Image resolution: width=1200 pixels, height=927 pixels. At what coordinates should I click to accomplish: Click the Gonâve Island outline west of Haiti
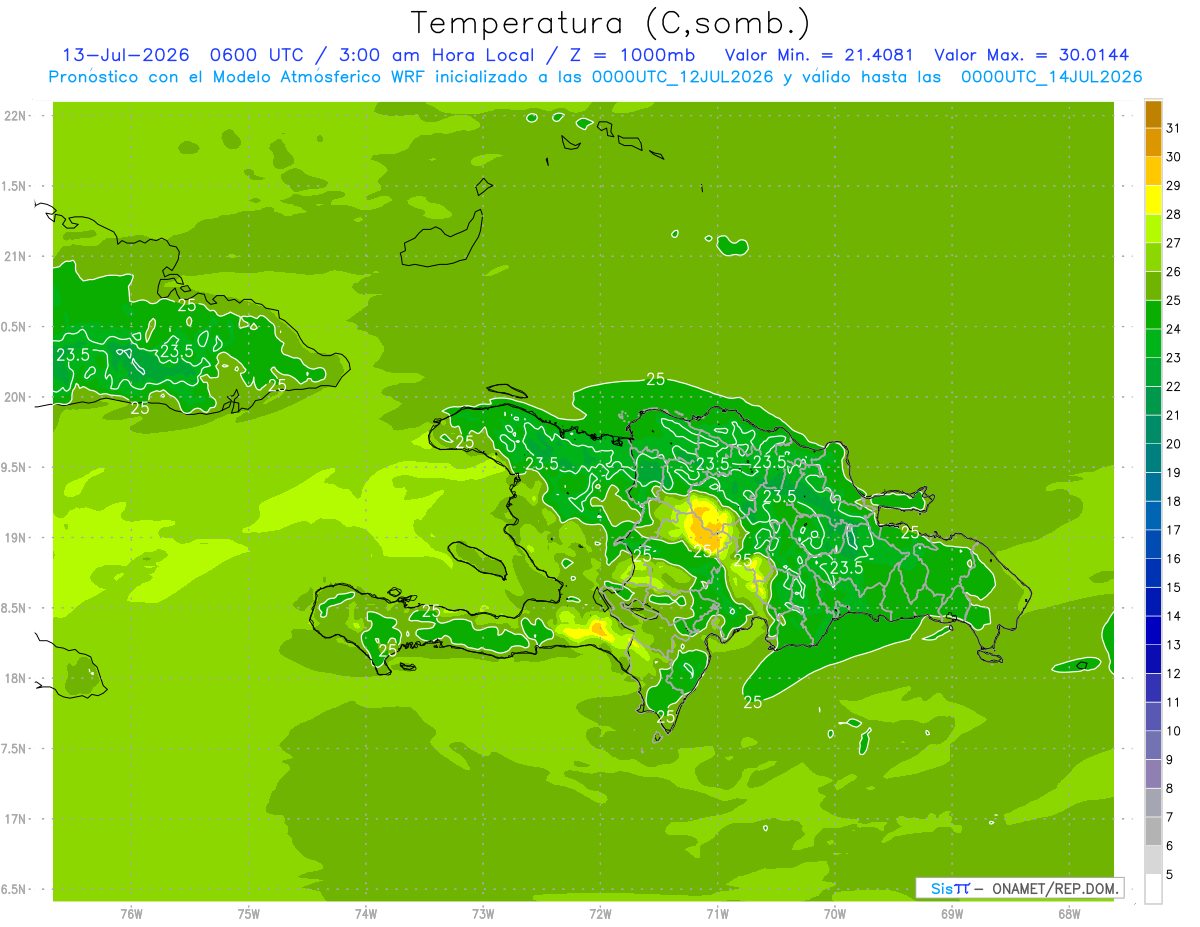point(476,559)
